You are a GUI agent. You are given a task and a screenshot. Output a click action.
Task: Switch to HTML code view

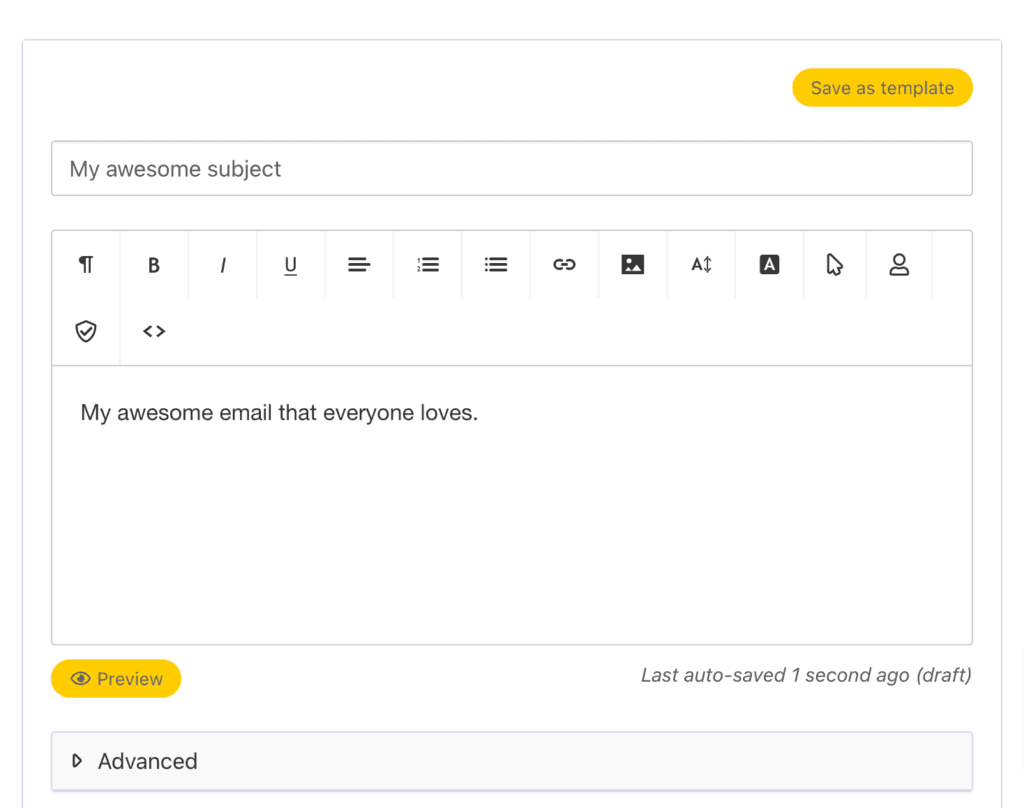(154, 331)
